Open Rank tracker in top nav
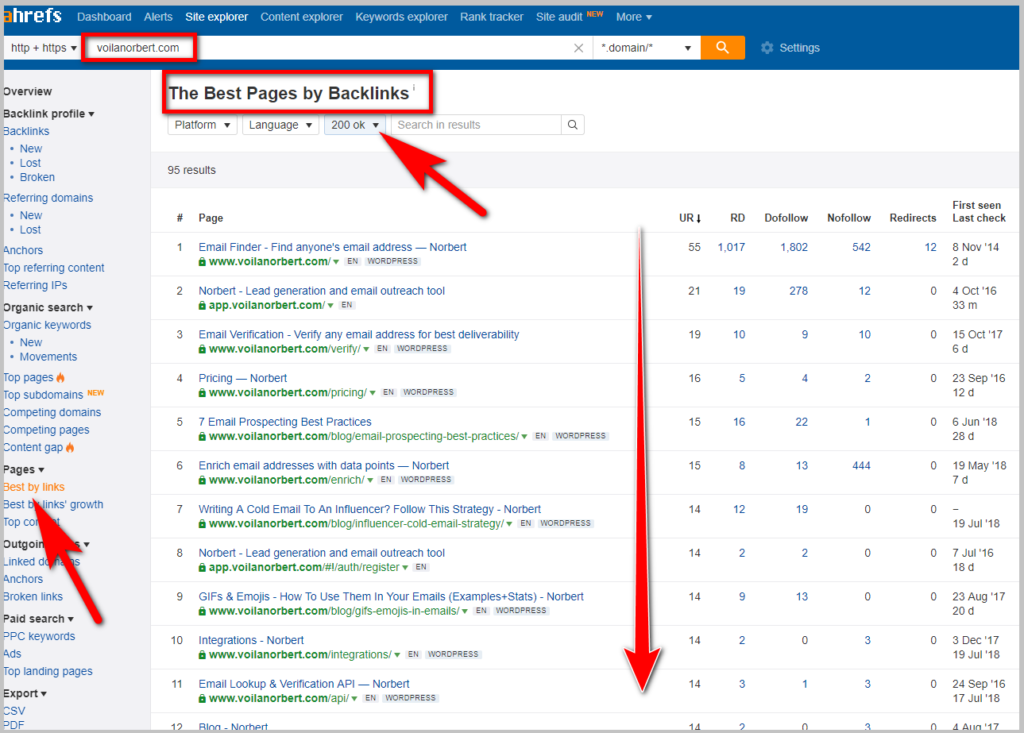Viewport: 1024px width, 733px height. tap(491, 17)
